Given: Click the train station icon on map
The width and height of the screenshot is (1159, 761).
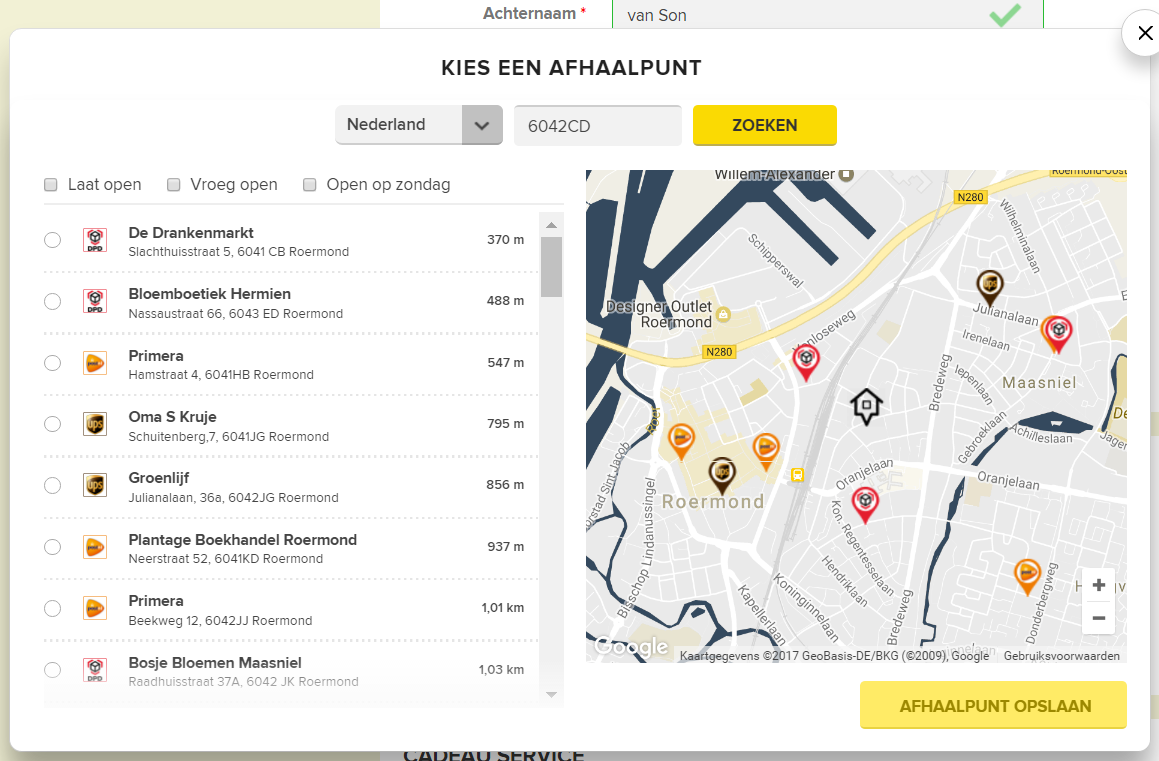Looking at the screenshot, I should (797, 475).
